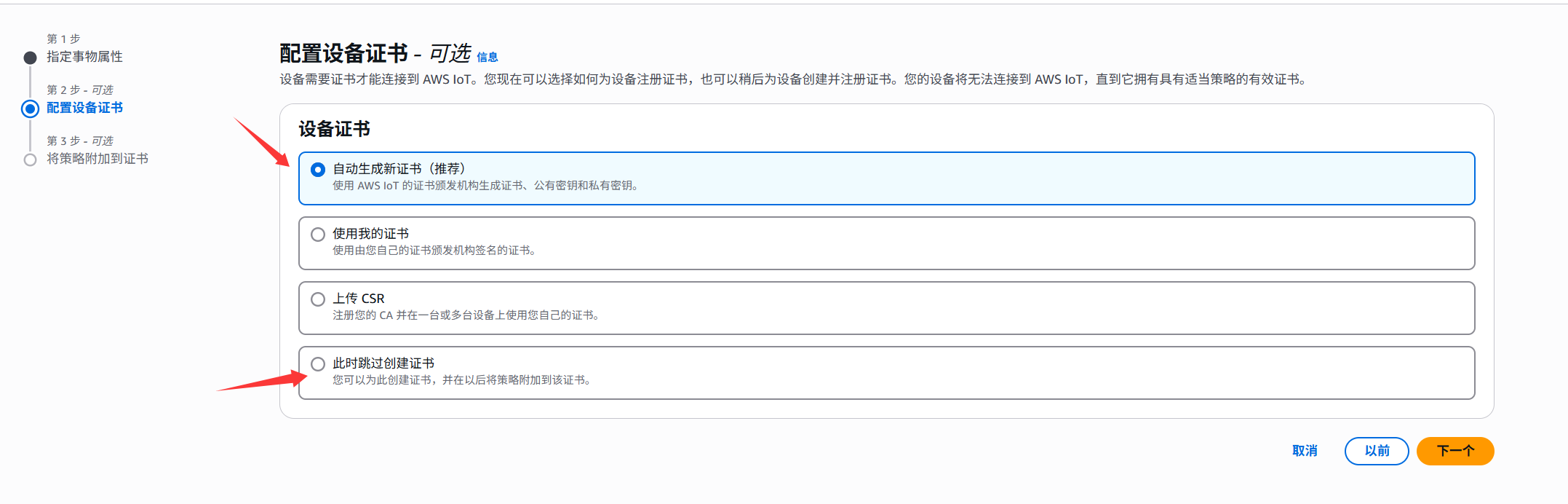The width and height of the screenshot is (1568, 504).
Task: Proceed with the 下一个 button
Action: point(1455,451)
